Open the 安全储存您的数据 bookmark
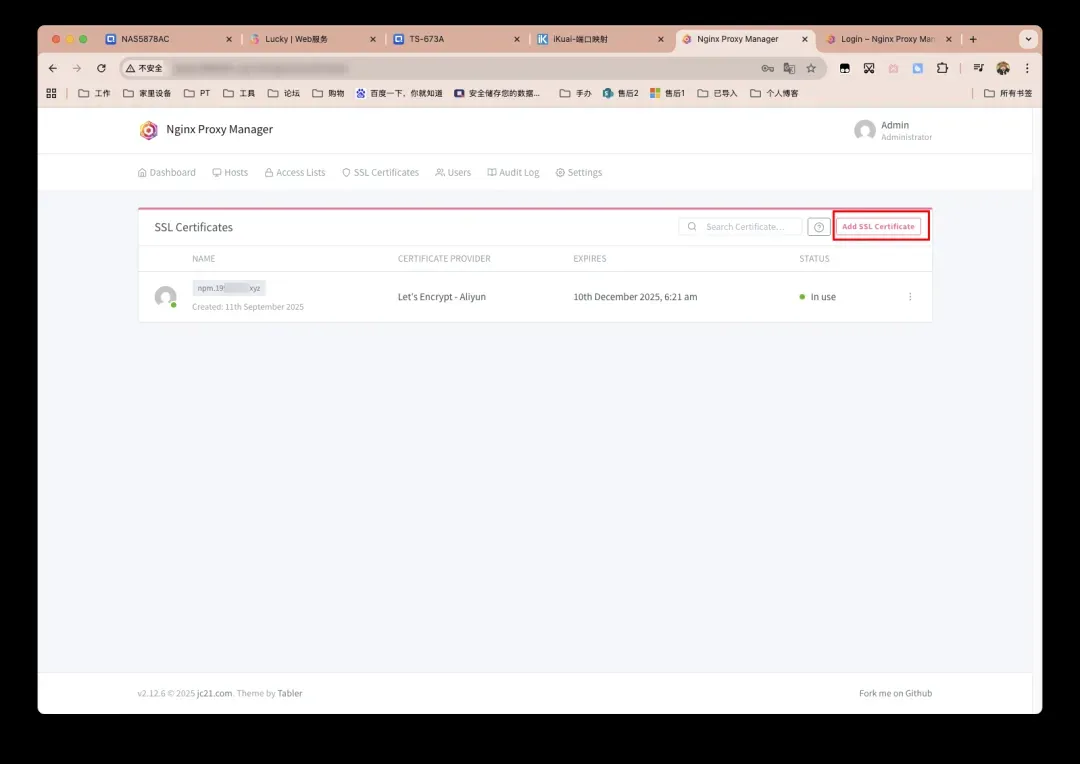This screenshot has width=1080, height=764. 497,93
